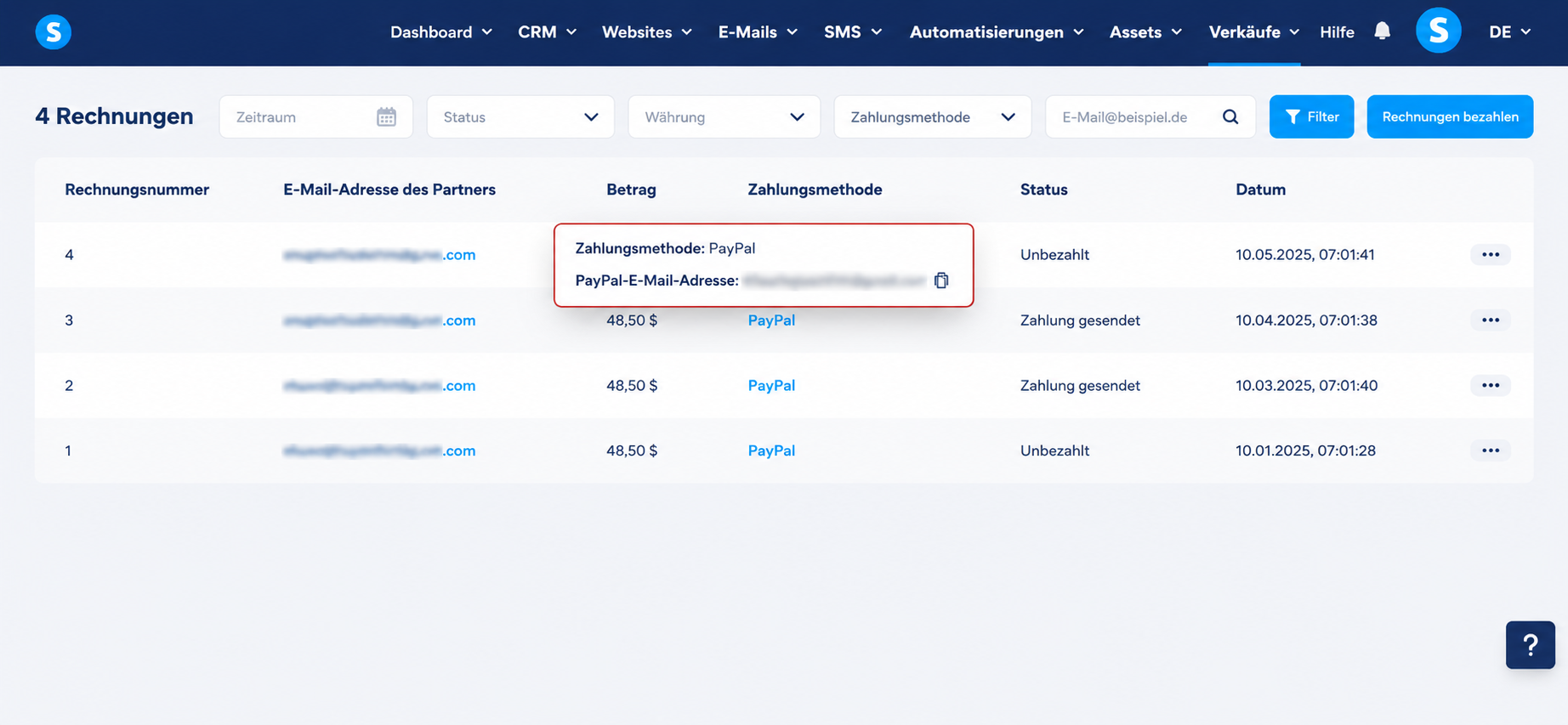Viewport: 1568px width, 725px height.
Task: Click Zahlung gesendet status of invoice 2
Action: pos(1080,385)
